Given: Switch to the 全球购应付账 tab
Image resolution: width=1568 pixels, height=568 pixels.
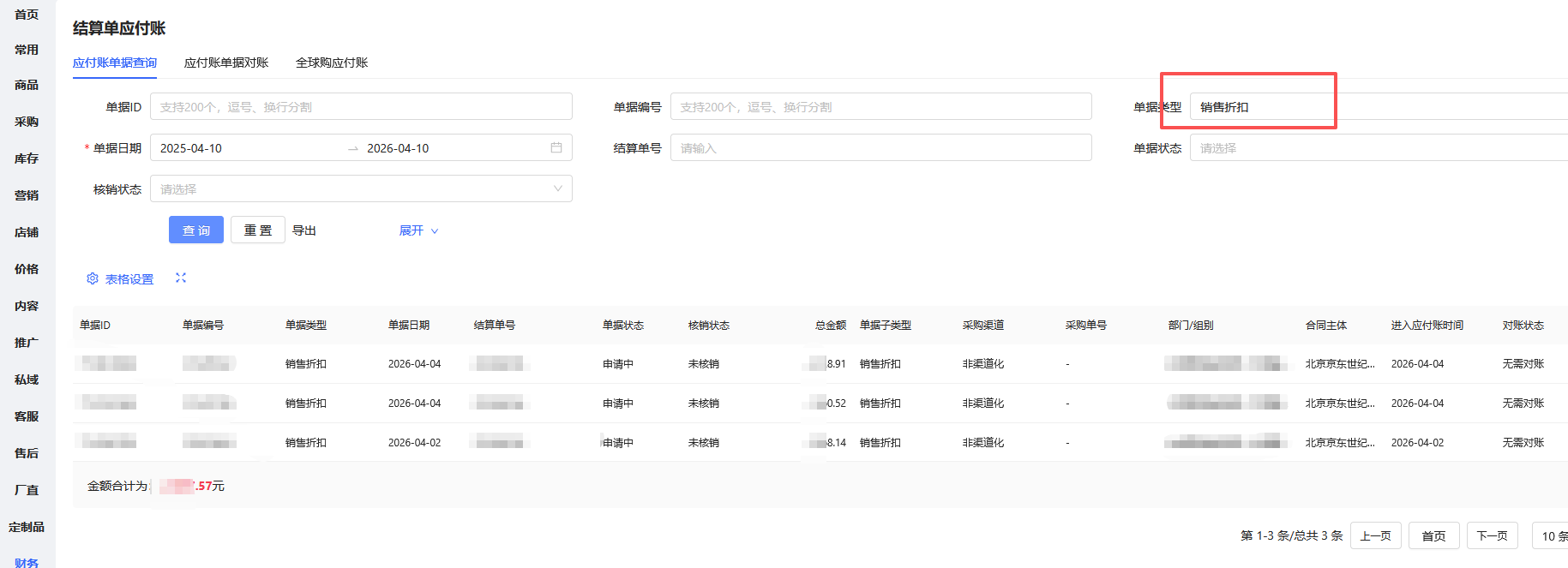Looking at the screenshot, I should pyautogui.click(x=332, y=63).
